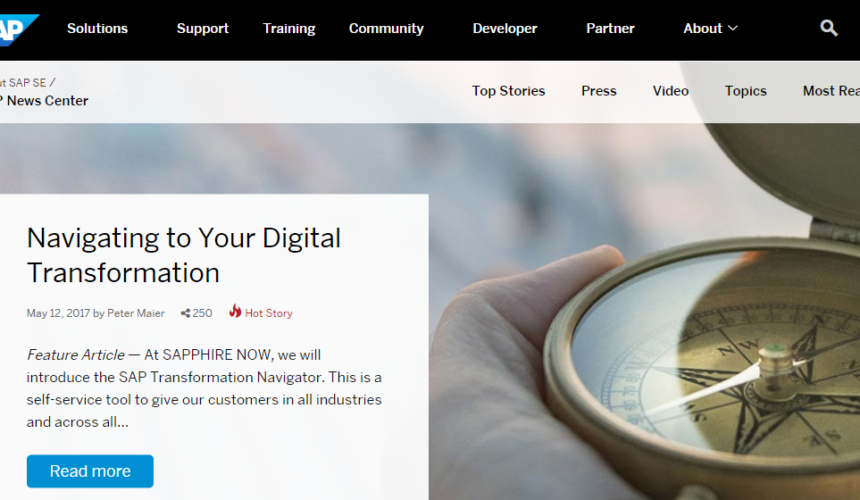Open the Video section
This screenshot has height=500, width=860.
[x=670, y=91]
